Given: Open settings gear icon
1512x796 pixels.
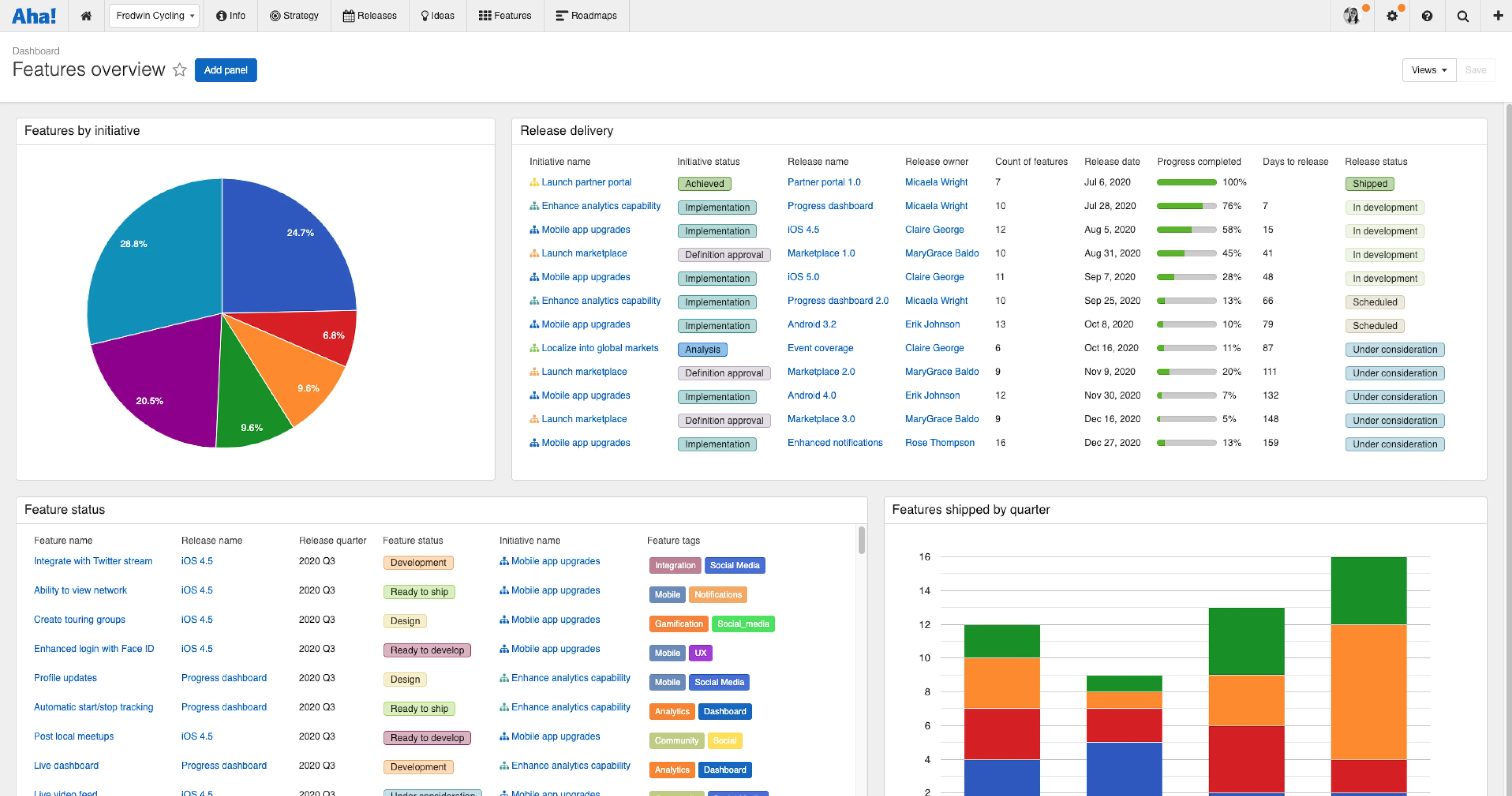Looking at the screenshot, I should click(x=1392, y=16).
